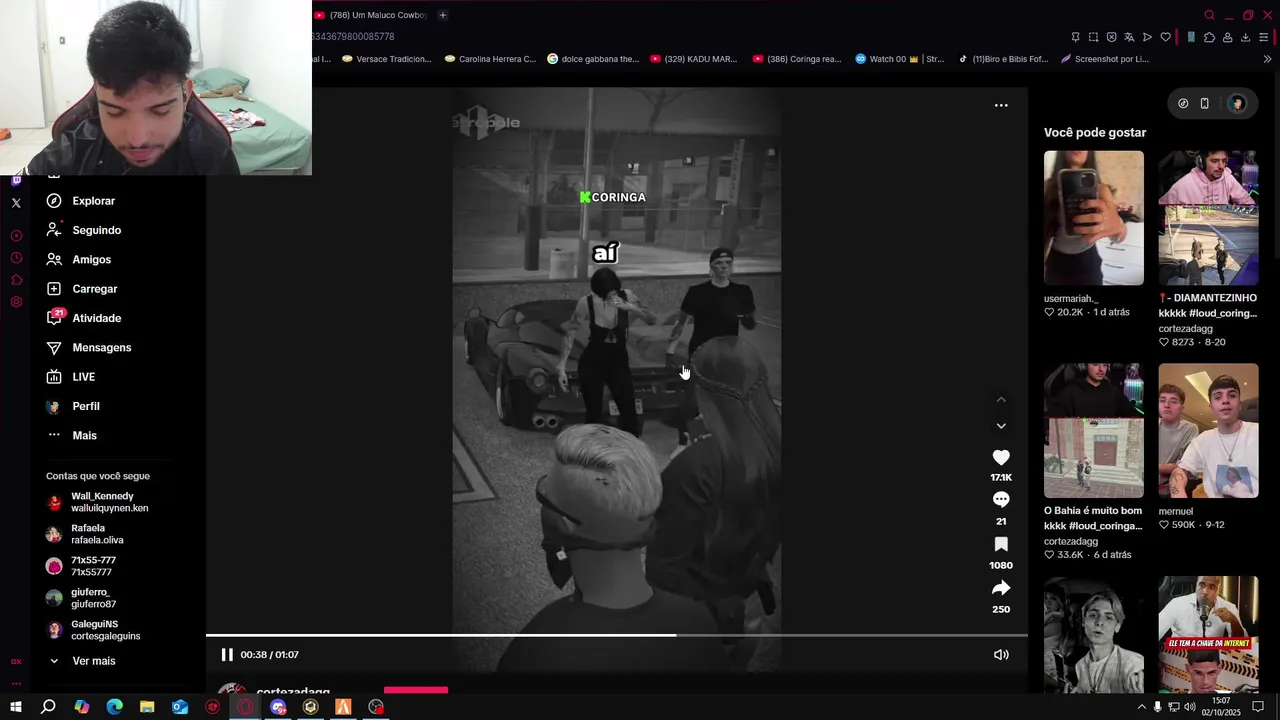
Task: Click the ad blocker shield icon
Action: tap(1111, 37)
